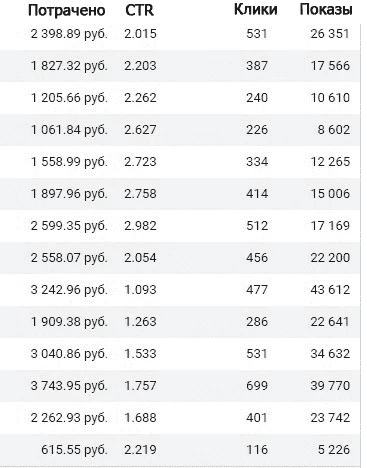Click the 699 clicks cell

257,386
